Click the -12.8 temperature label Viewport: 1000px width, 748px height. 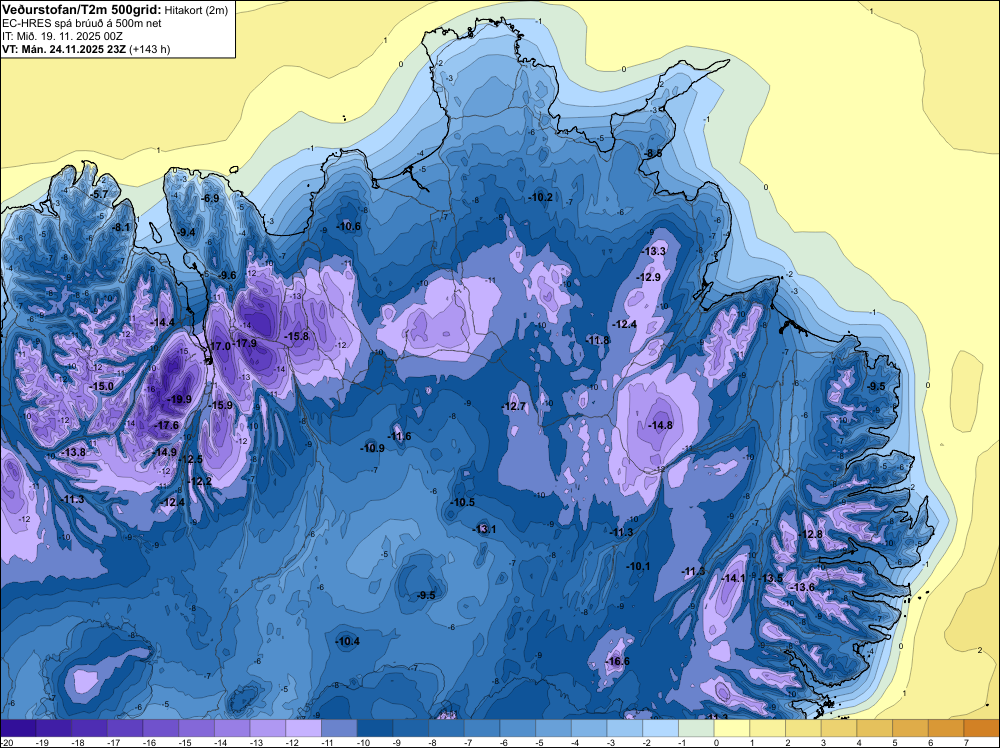pos(811,534)
